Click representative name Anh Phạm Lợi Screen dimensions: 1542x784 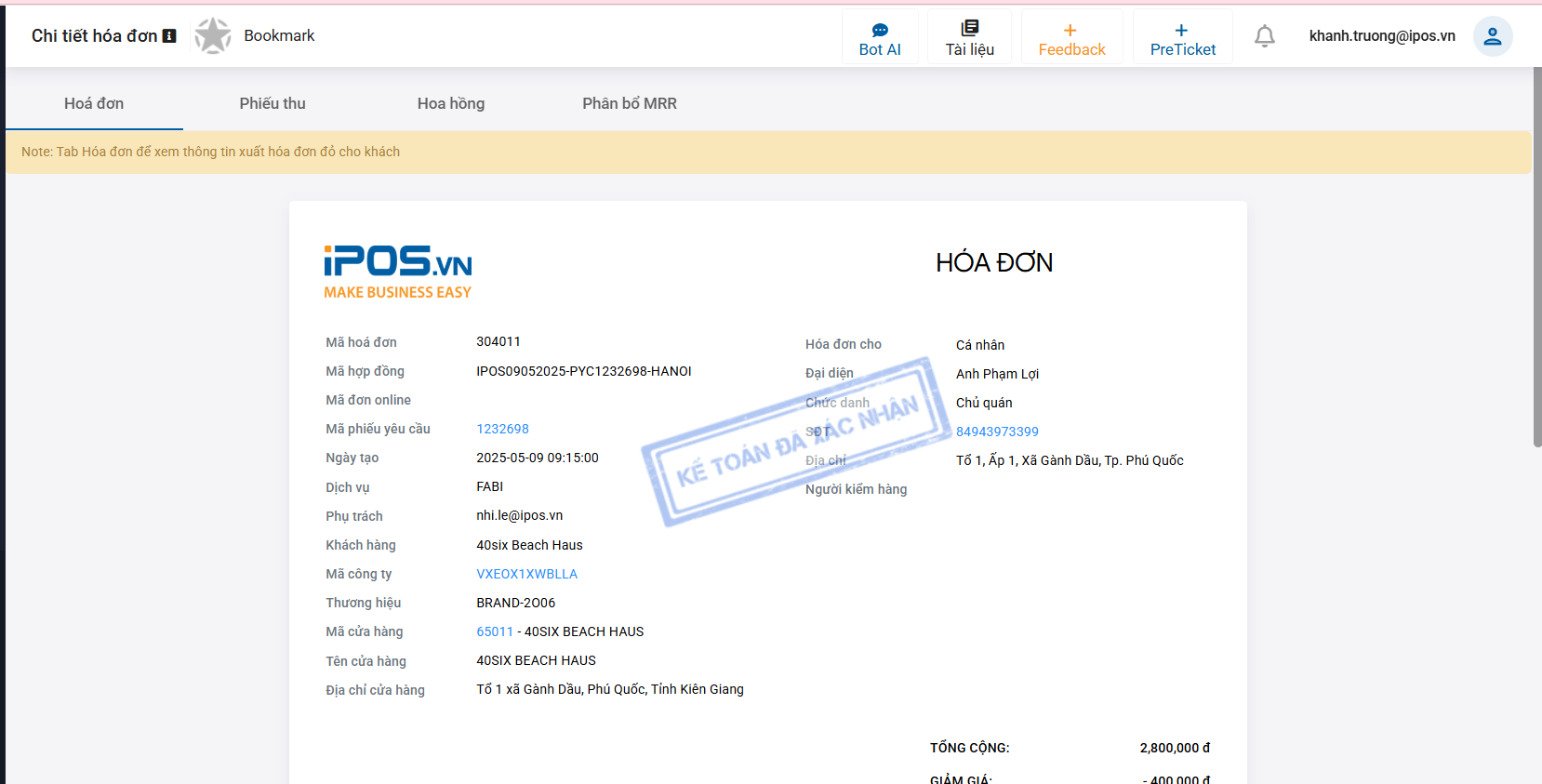click(997, 374)
